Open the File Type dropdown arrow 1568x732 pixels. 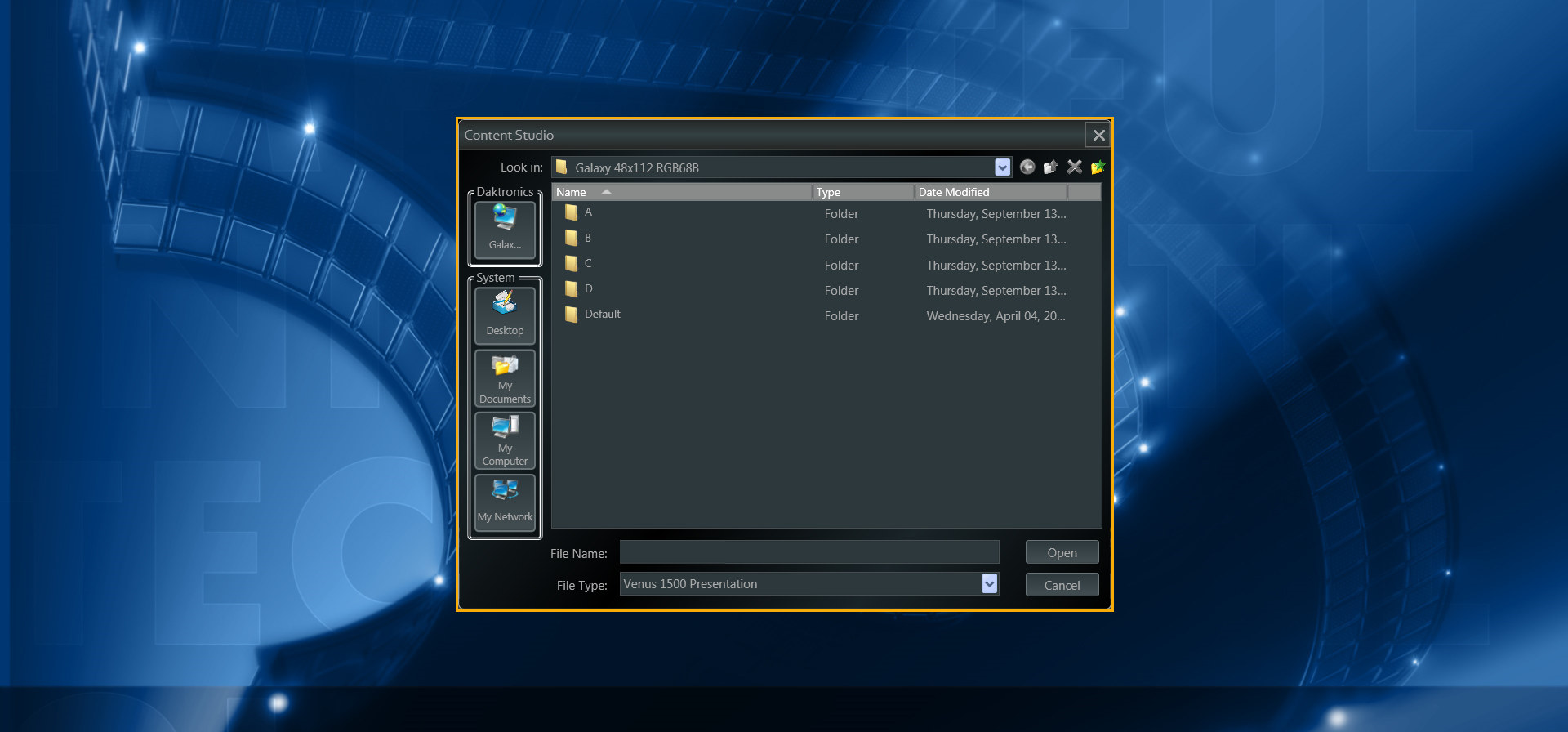pyautogui.click(x=989, y=583)
